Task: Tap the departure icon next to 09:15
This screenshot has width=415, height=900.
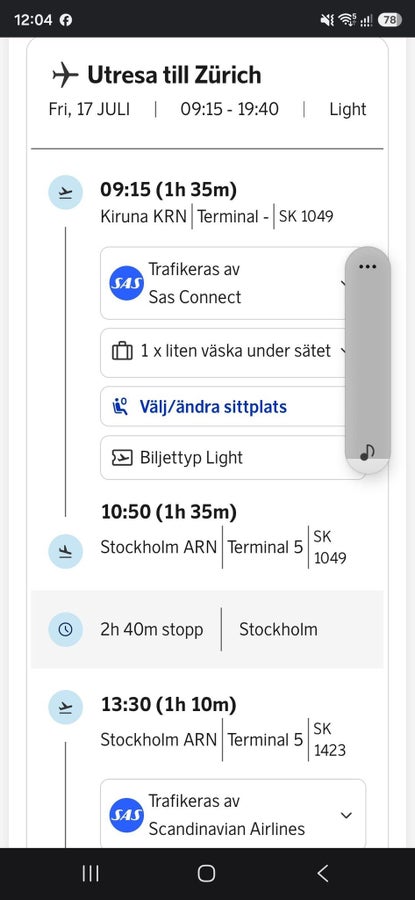Action: coord(65,192)
